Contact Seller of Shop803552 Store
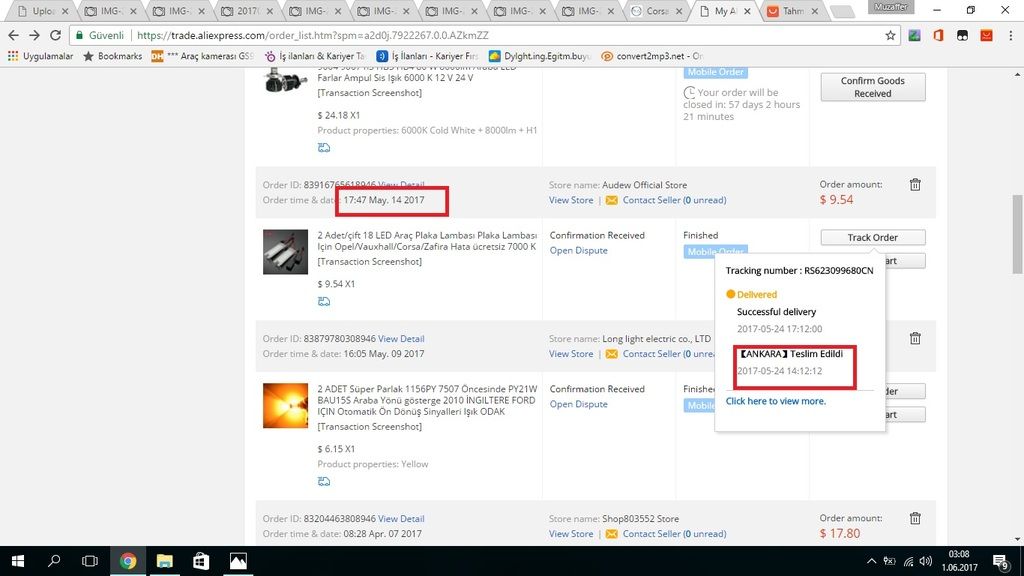Viewport: 1024px width, 576px height. tap(674, 534)
